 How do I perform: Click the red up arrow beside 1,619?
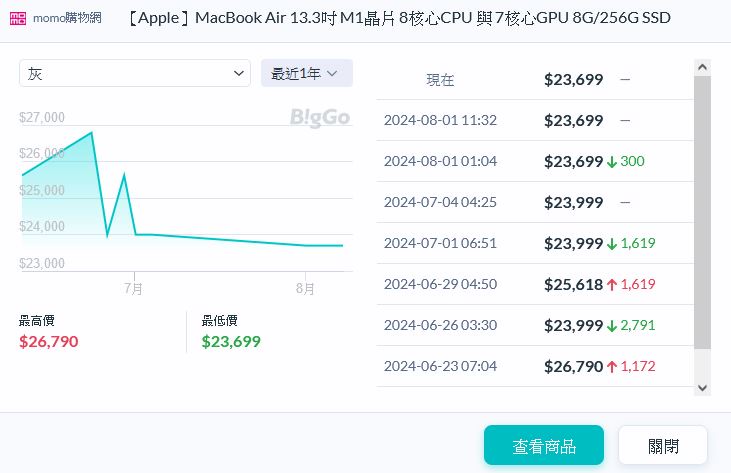point(611,284)
